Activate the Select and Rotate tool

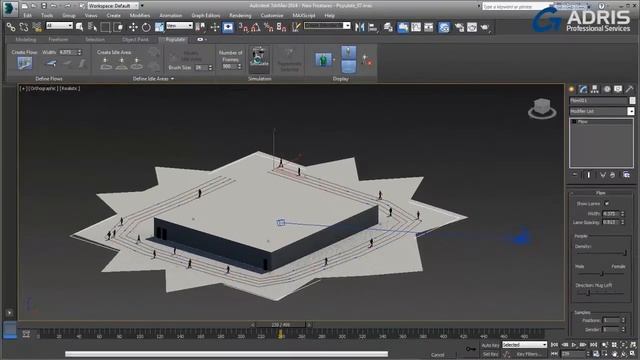coord(146,27)
